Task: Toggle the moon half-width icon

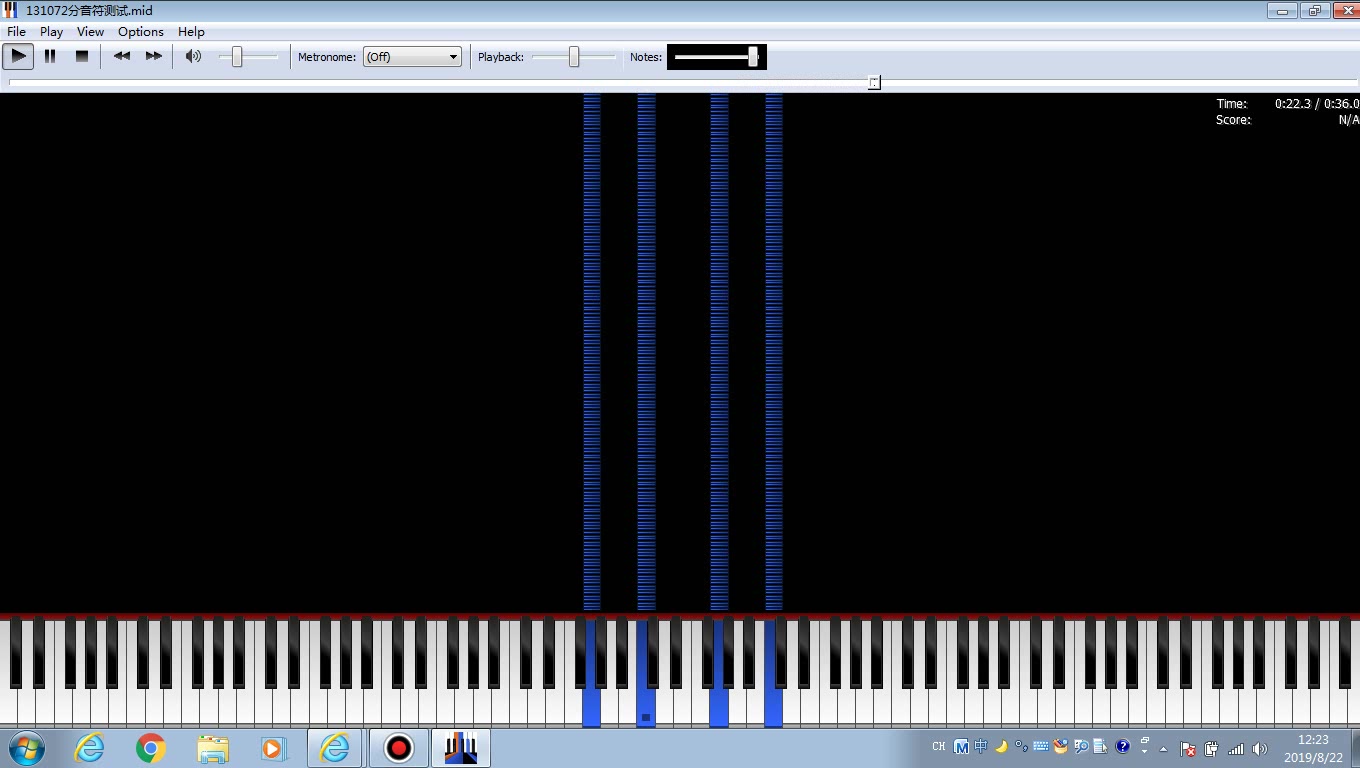Action: click(1001, 747)
